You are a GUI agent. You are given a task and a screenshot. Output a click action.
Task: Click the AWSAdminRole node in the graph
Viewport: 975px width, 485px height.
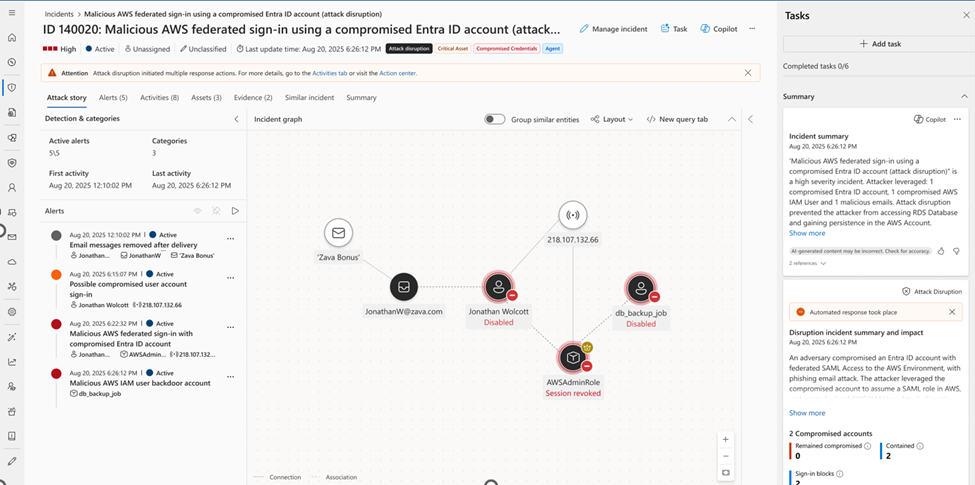coord(572,357)
